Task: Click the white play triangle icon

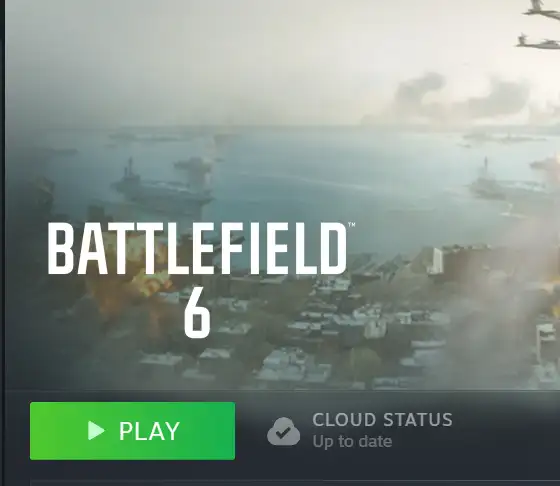Action: [x=96, y=431]
